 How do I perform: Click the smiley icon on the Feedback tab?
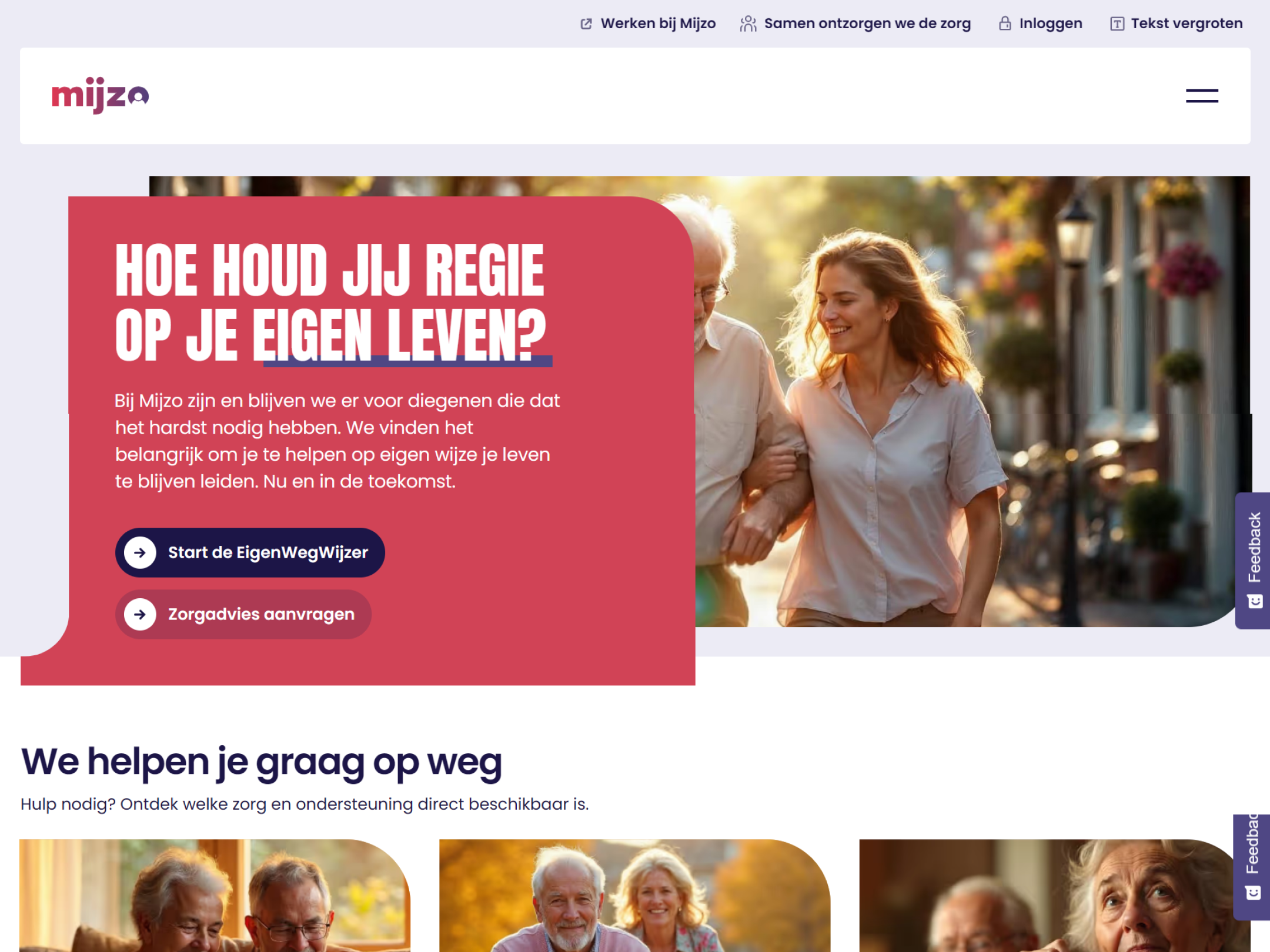[1255, 601]
